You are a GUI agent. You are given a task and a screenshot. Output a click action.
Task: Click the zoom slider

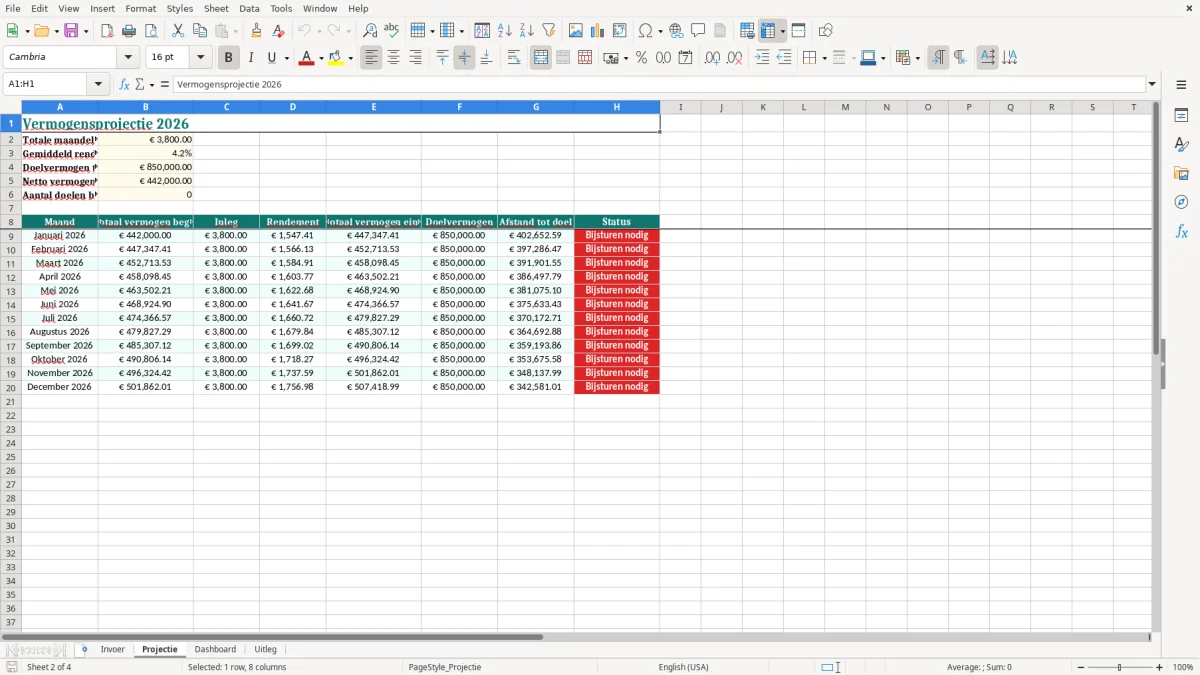(x=1120, y=667)
